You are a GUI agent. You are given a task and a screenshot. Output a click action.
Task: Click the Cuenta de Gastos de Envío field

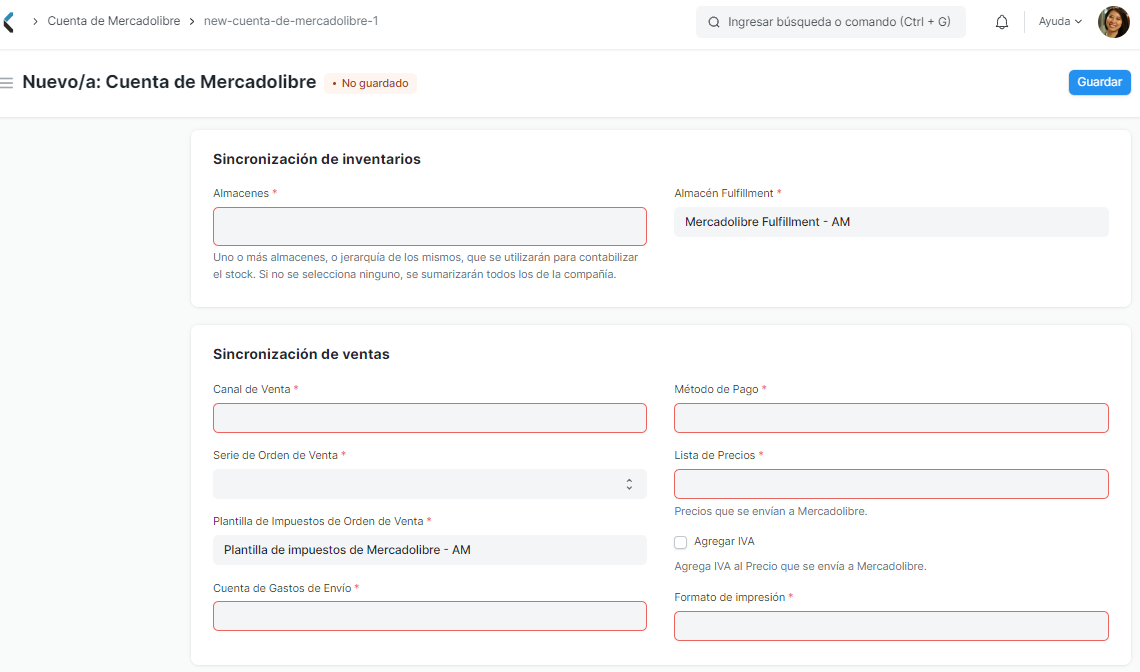tap(430, 616)
